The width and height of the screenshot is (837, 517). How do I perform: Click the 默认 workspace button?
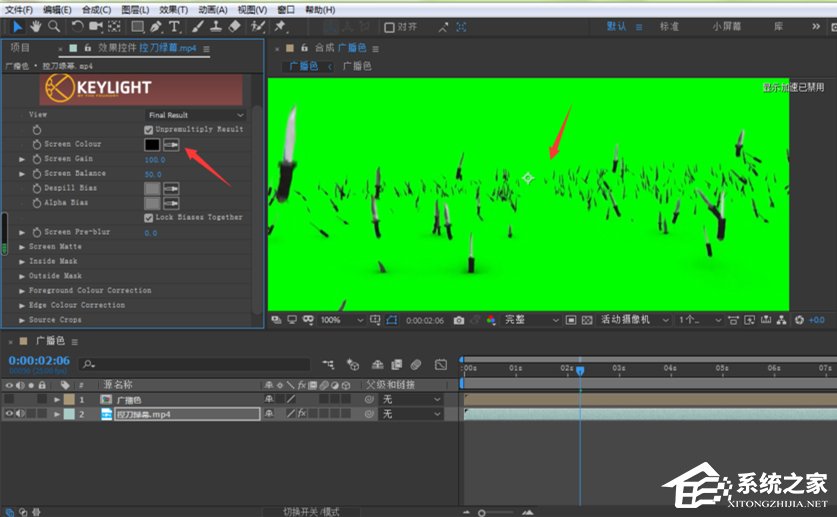click(x=616, y=27)
